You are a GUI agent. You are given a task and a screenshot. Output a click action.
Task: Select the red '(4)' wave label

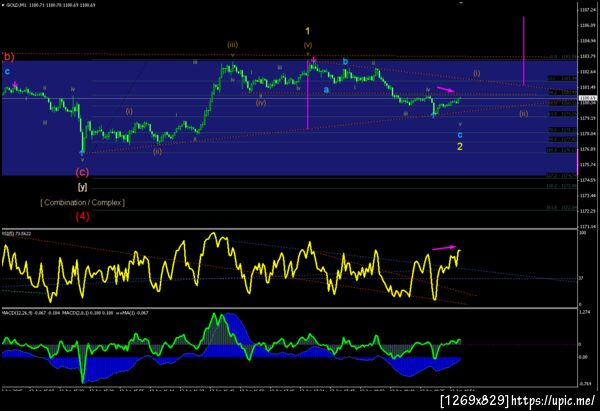pyautogui.click(x=82, y=216)
